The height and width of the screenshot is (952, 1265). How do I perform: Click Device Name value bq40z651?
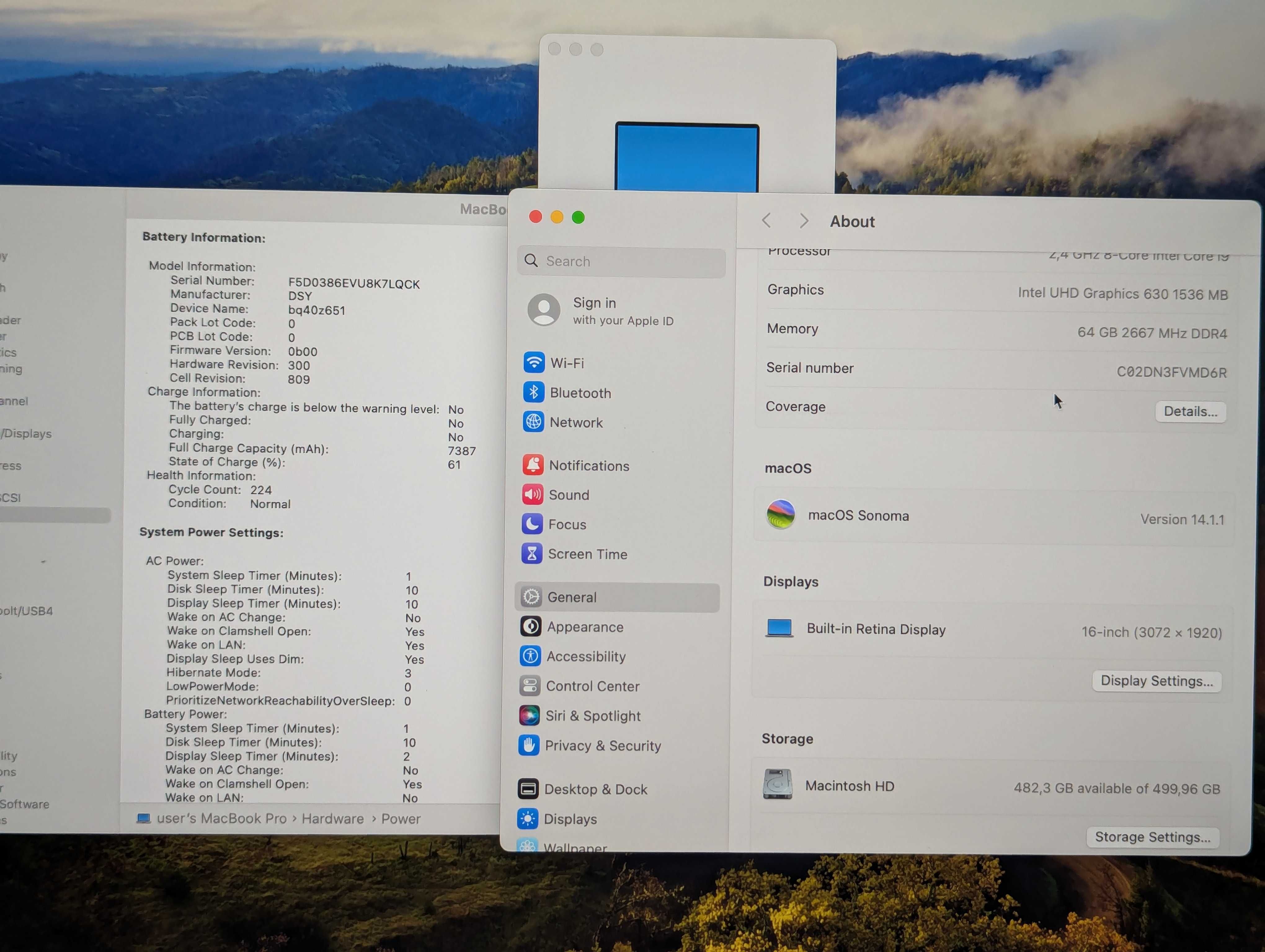(316, 310)
